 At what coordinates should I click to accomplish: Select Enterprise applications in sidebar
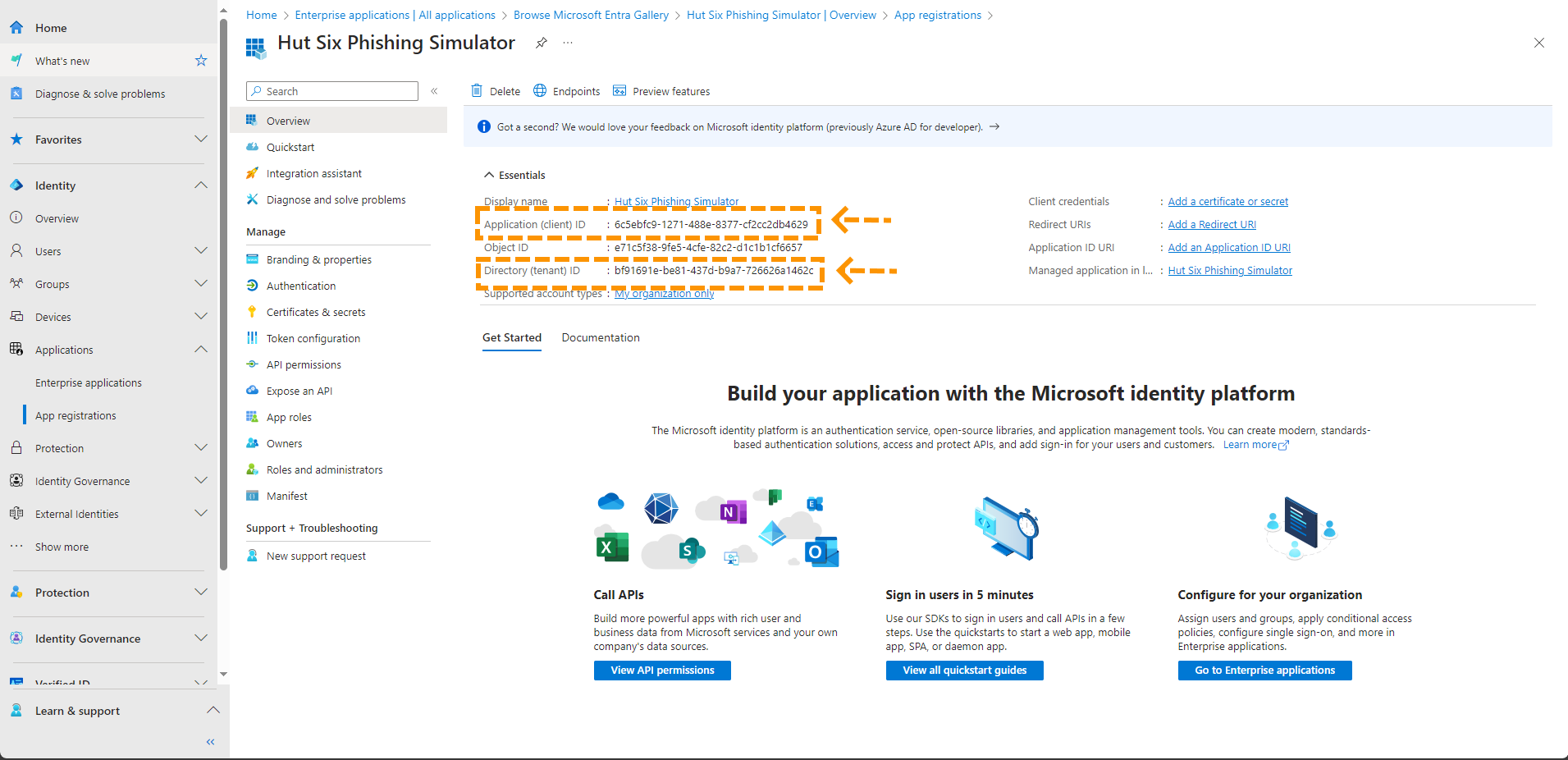[88, 382]
